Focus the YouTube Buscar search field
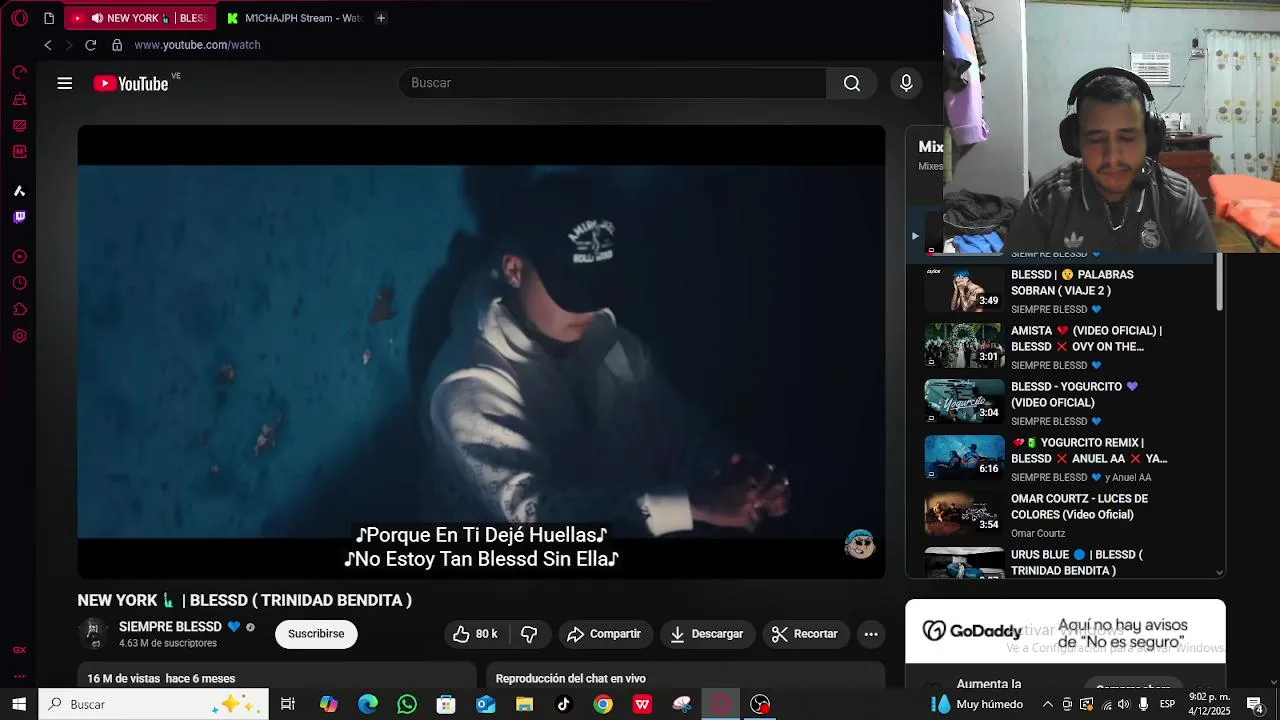The width and height of the screenshot is (1280, 720). [x=613, y=83]
